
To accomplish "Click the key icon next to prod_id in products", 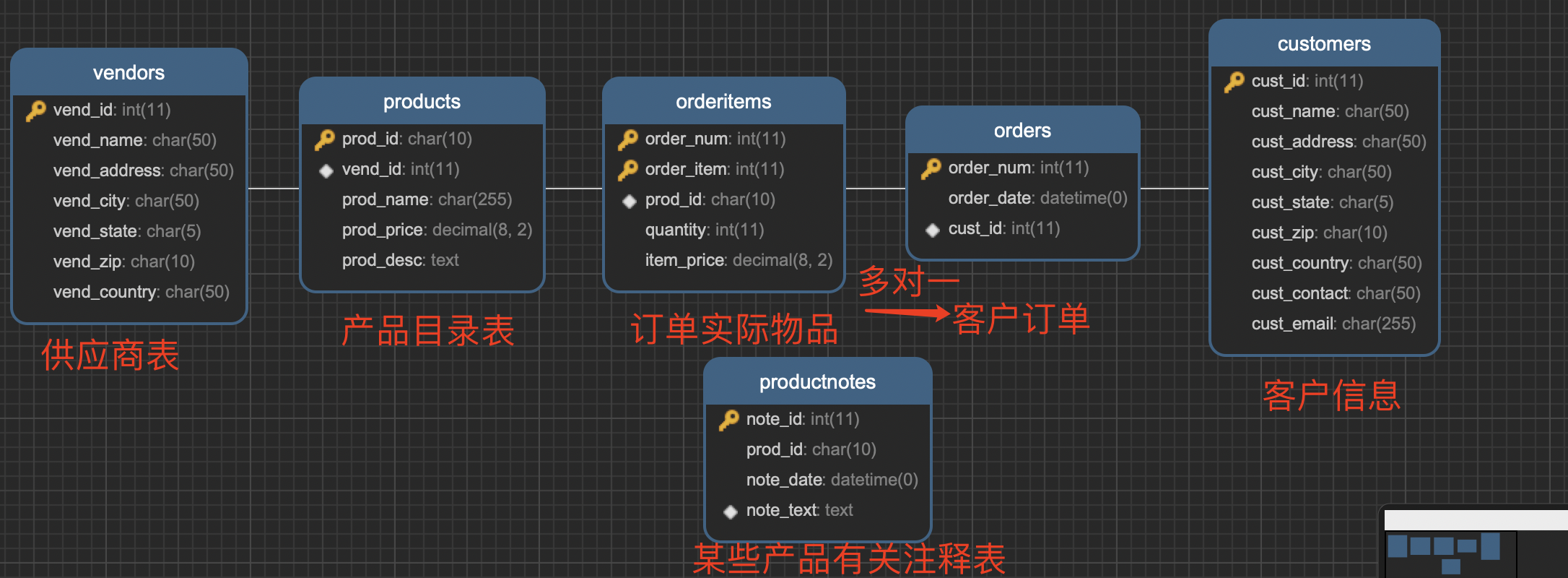I will pyautogui.click(x=324, y=139).
